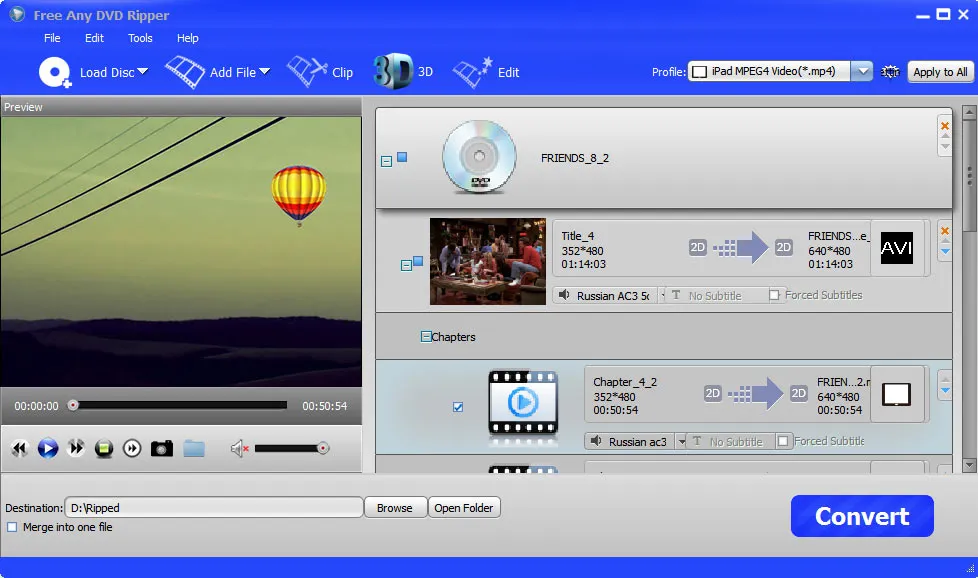Uncheck the Chapter_4_2 selection checkbox
978x578 pixels.
(x=458, y=407)
